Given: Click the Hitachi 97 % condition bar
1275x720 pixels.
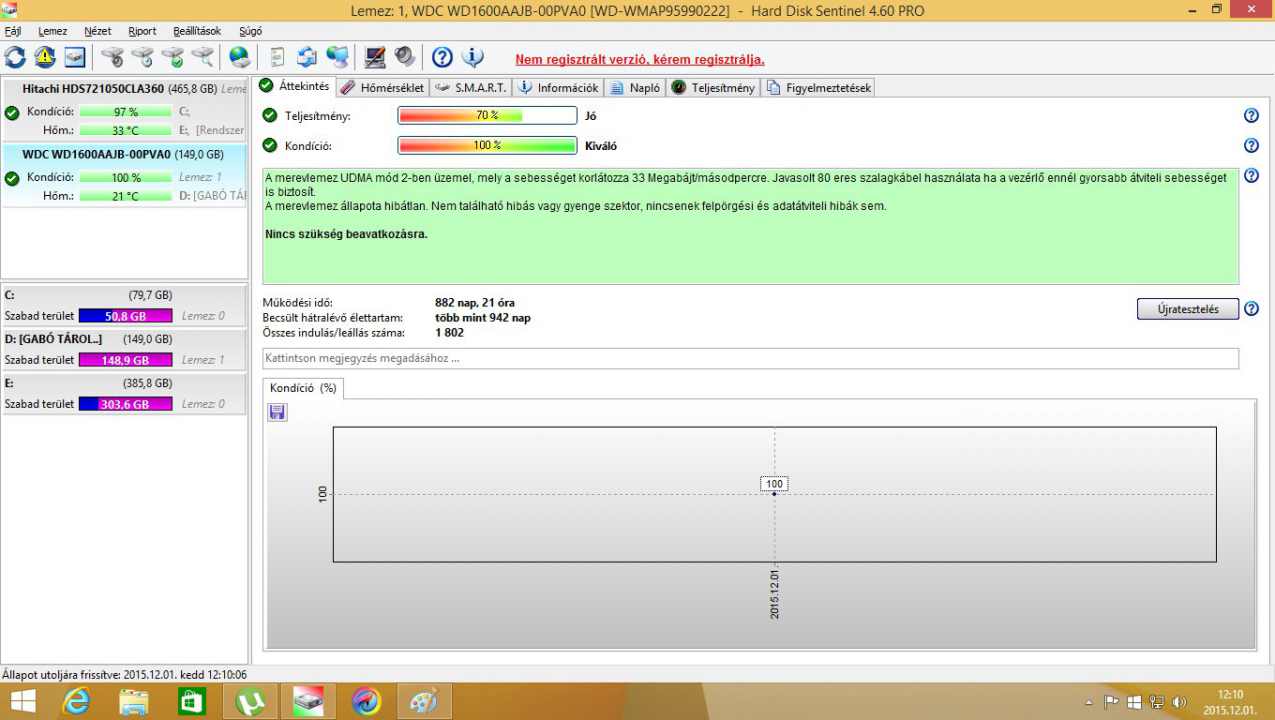Looking at the screenshot, I should pyautogui.click(x=126, y=112).
